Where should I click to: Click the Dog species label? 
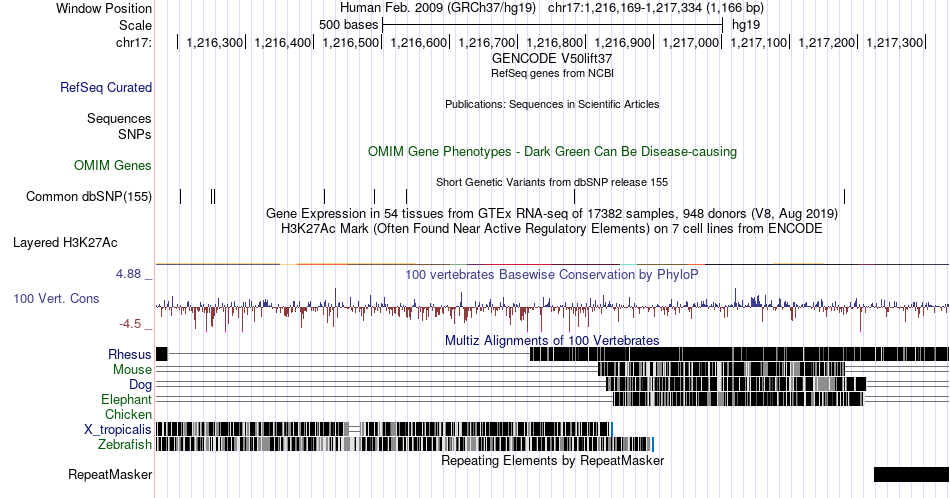pyautogui.click(x=141, y=385)
